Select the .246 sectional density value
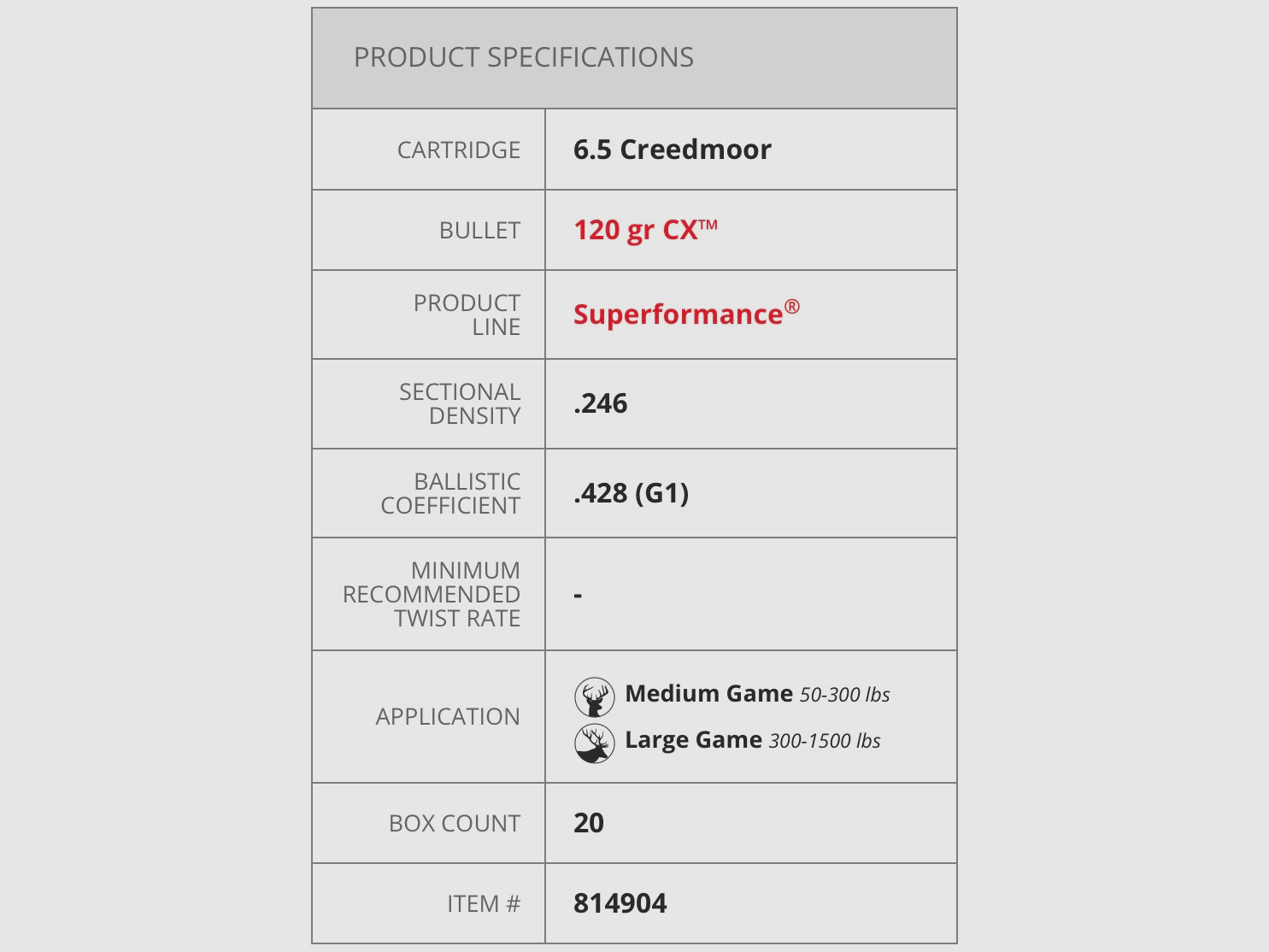The image size is (1269, 952). 600,403
